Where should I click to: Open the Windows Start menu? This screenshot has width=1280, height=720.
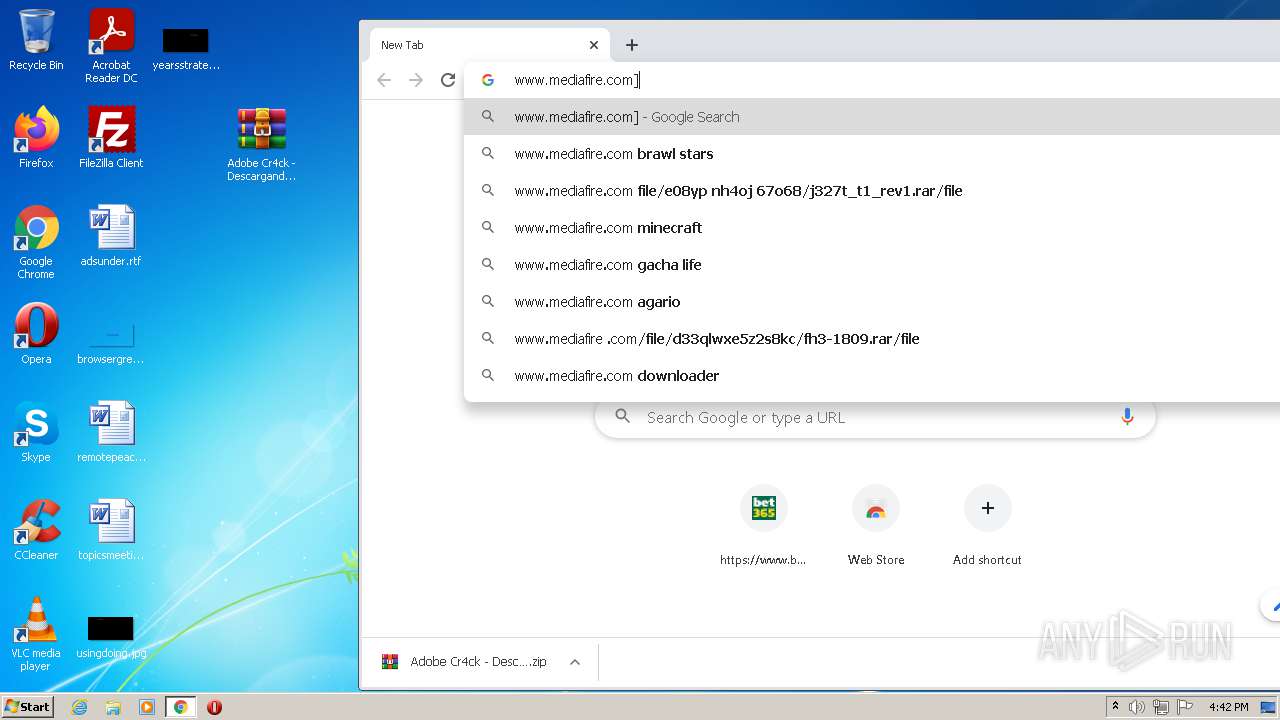coord(28,707)
